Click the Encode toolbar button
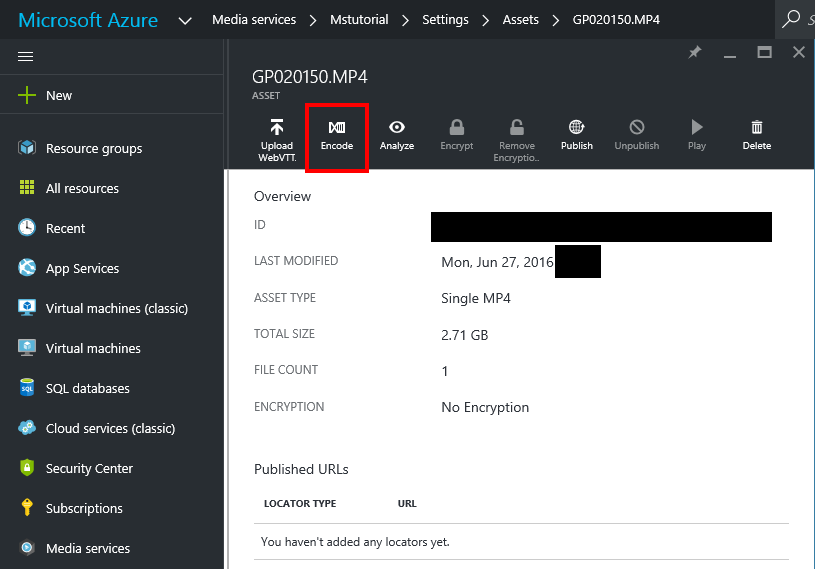Viewport: 815px width, 569px height. [x=337, y=137]
